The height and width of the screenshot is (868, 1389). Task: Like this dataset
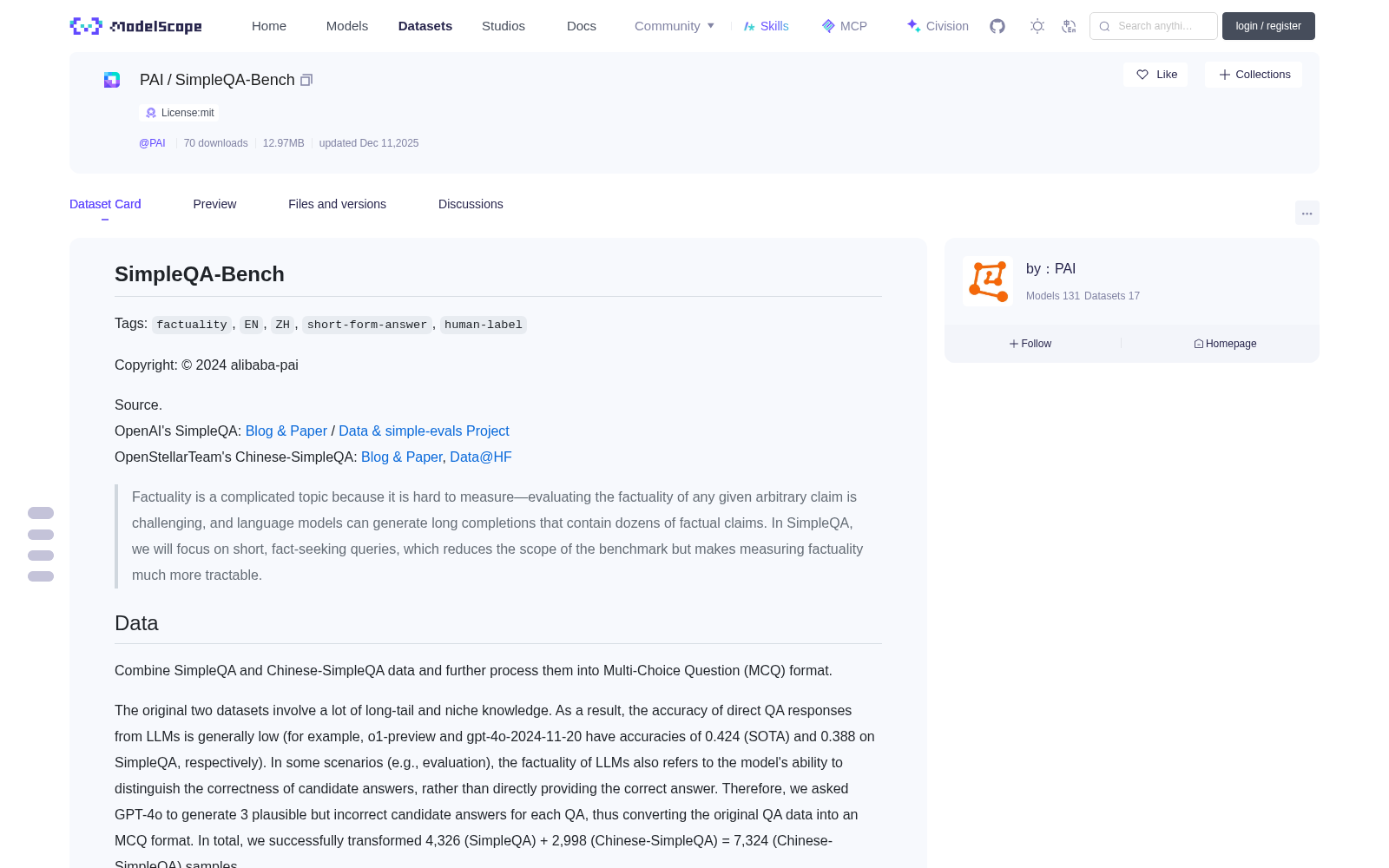(1155, 75)
